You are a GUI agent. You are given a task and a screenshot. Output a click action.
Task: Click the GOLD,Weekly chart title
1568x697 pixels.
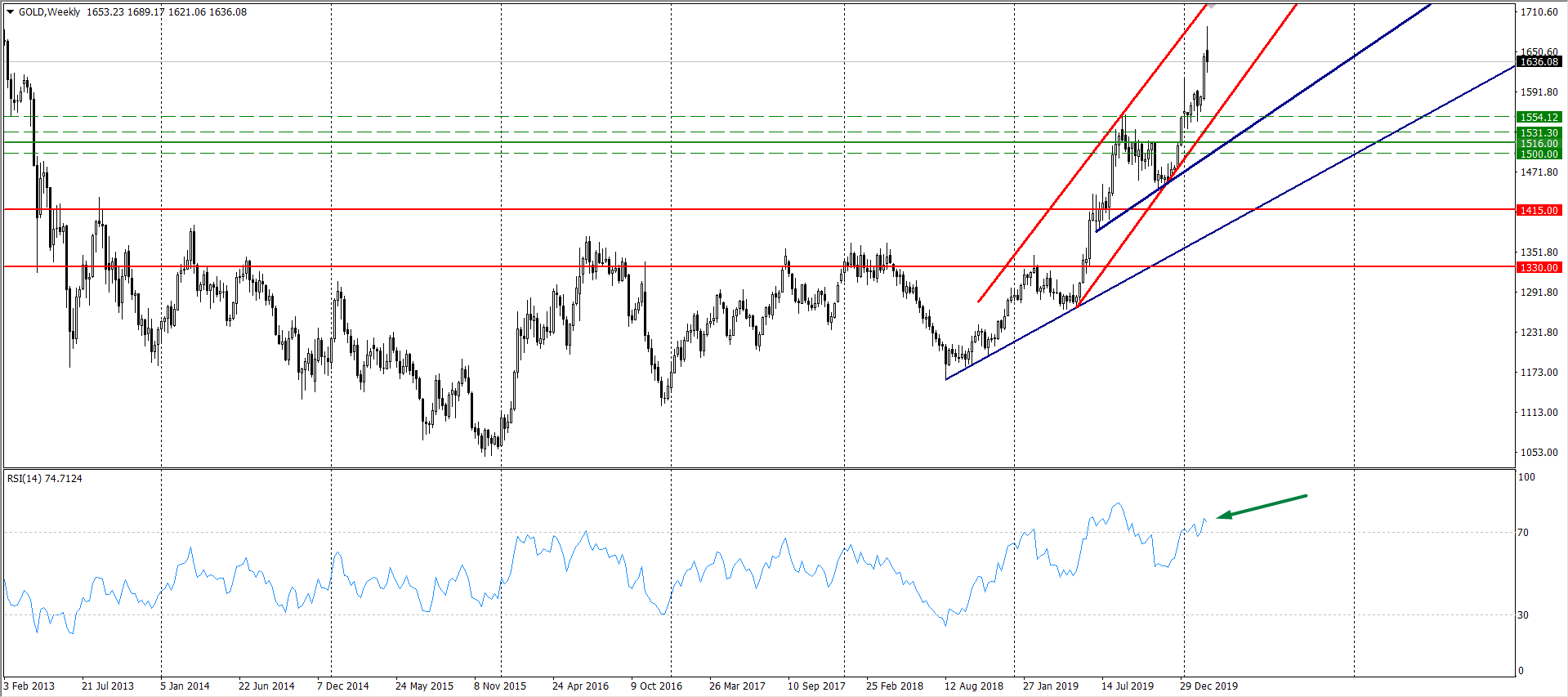point(49,12)
